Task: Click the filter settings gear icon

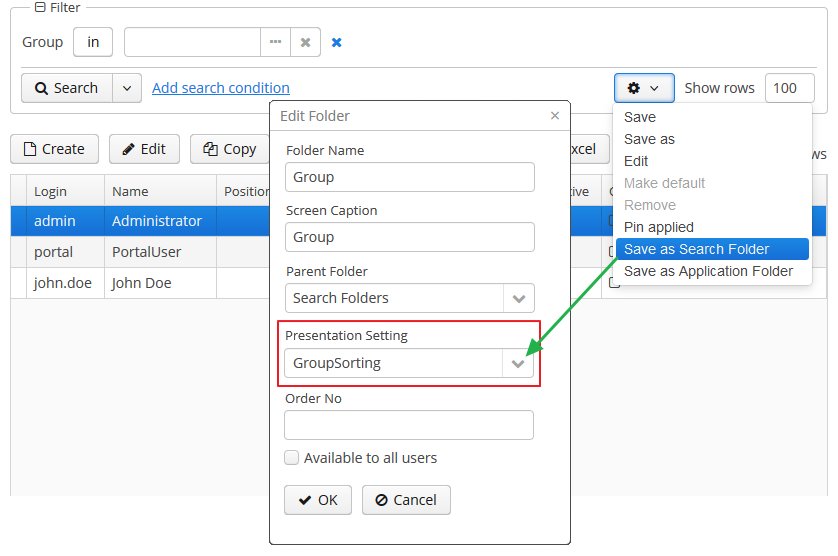Action: pos(643,88)
